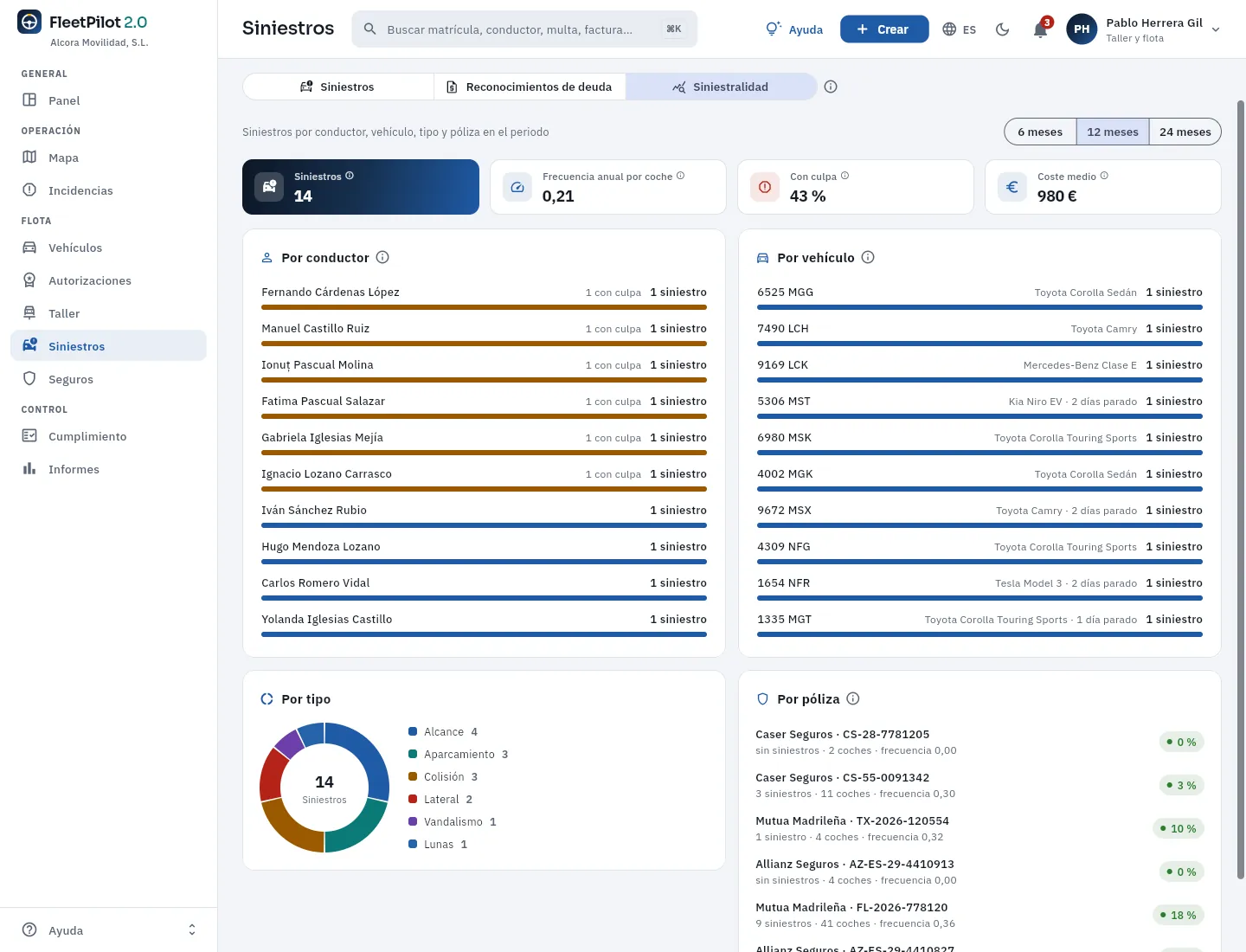The image size is (1246, 952).
Task: Click the Cumplimiento checklist icon
Action: pyautogui.click(x=29, y=436)
